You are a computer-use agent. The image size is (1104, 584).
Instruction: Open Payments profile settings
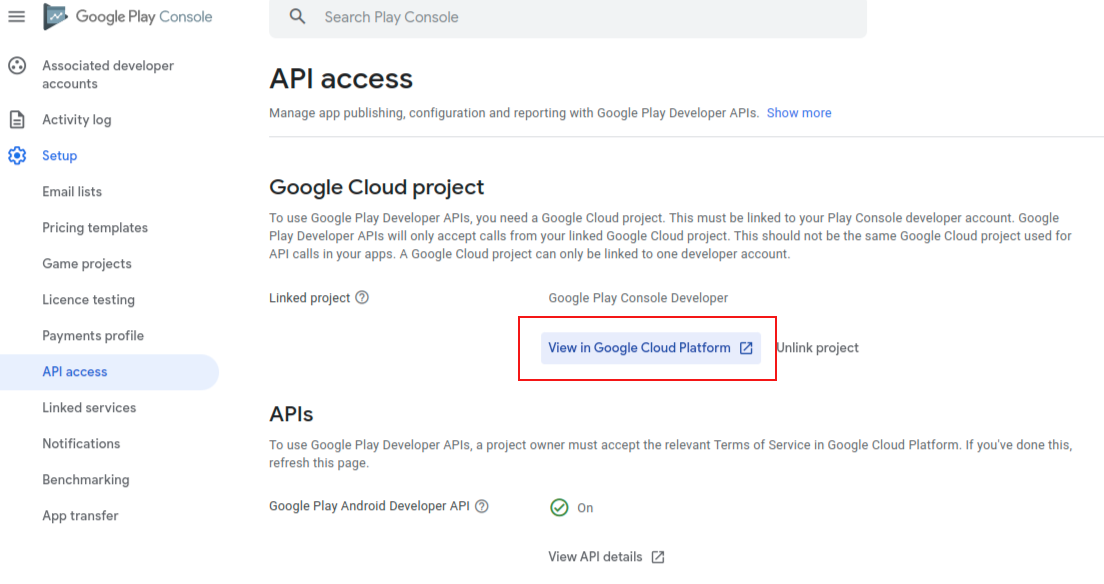click(93, 335)
